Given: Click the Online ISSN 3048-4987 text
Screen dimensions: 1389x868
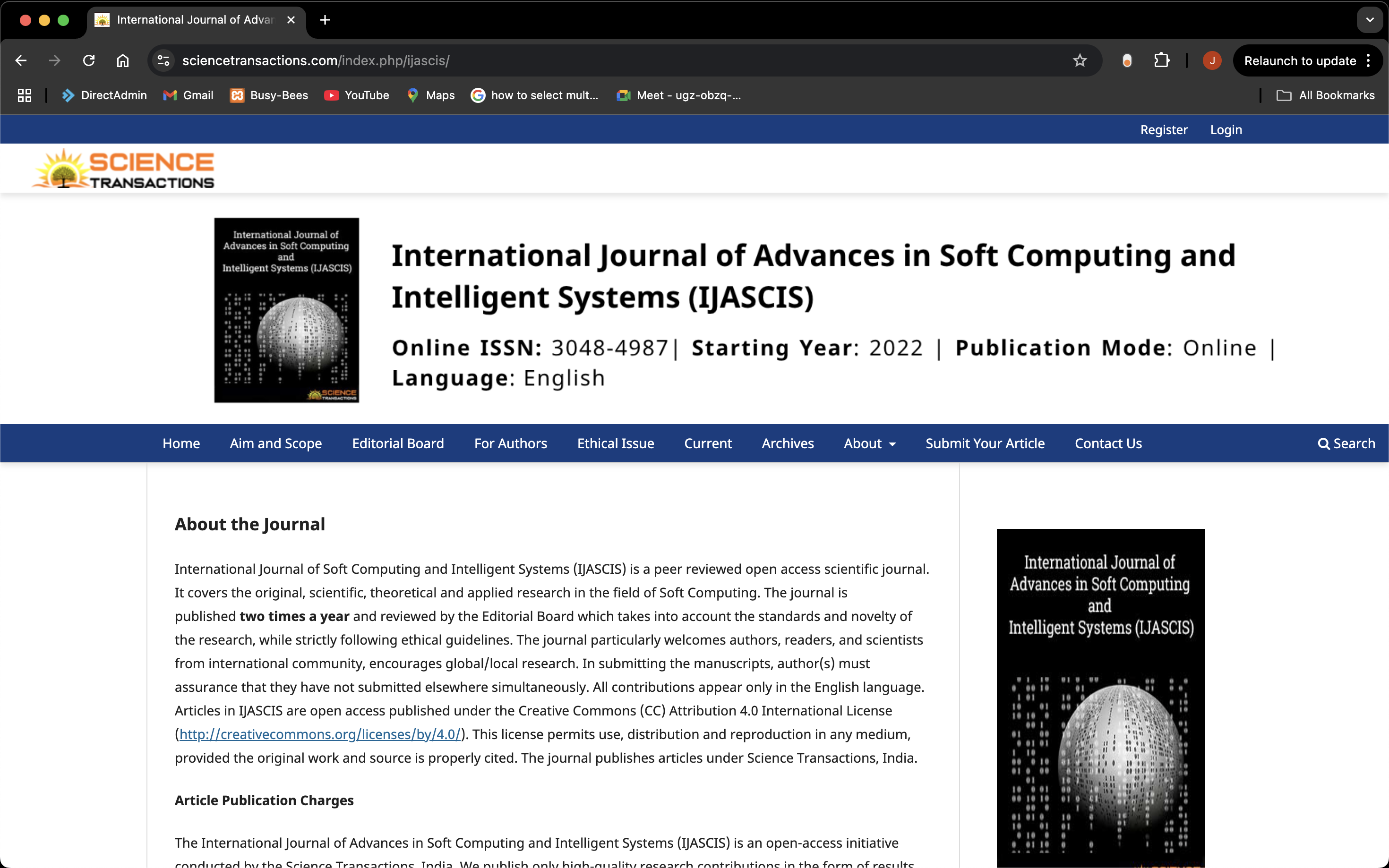Looking at the screenshot, I should pos(530,348).
